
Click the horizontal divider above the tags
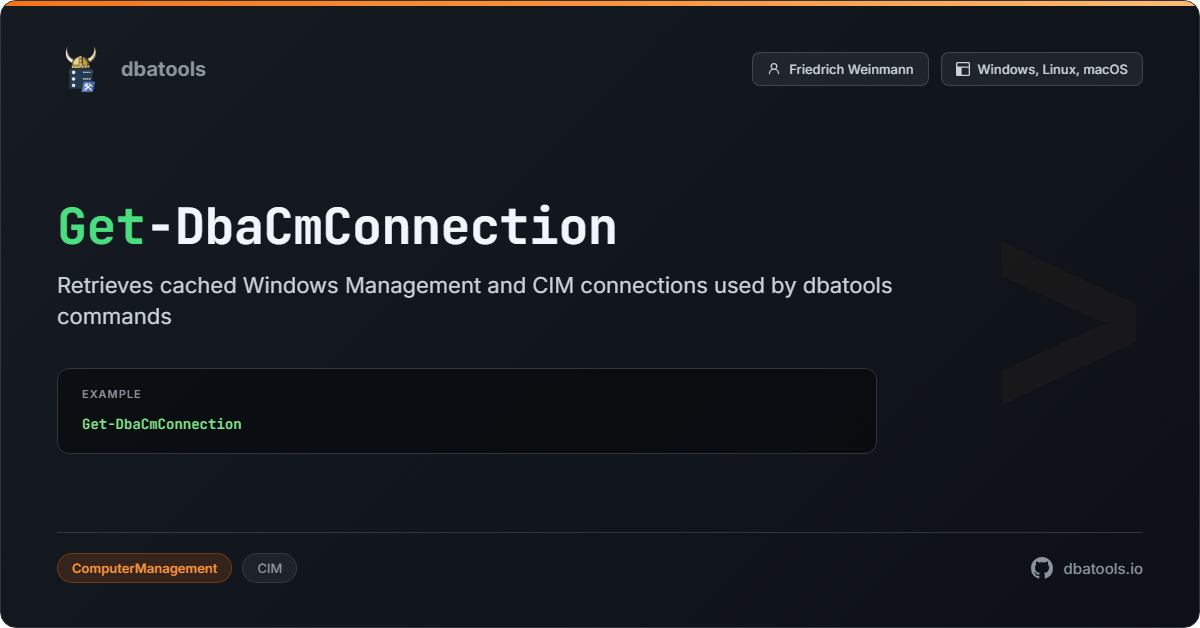600,532
